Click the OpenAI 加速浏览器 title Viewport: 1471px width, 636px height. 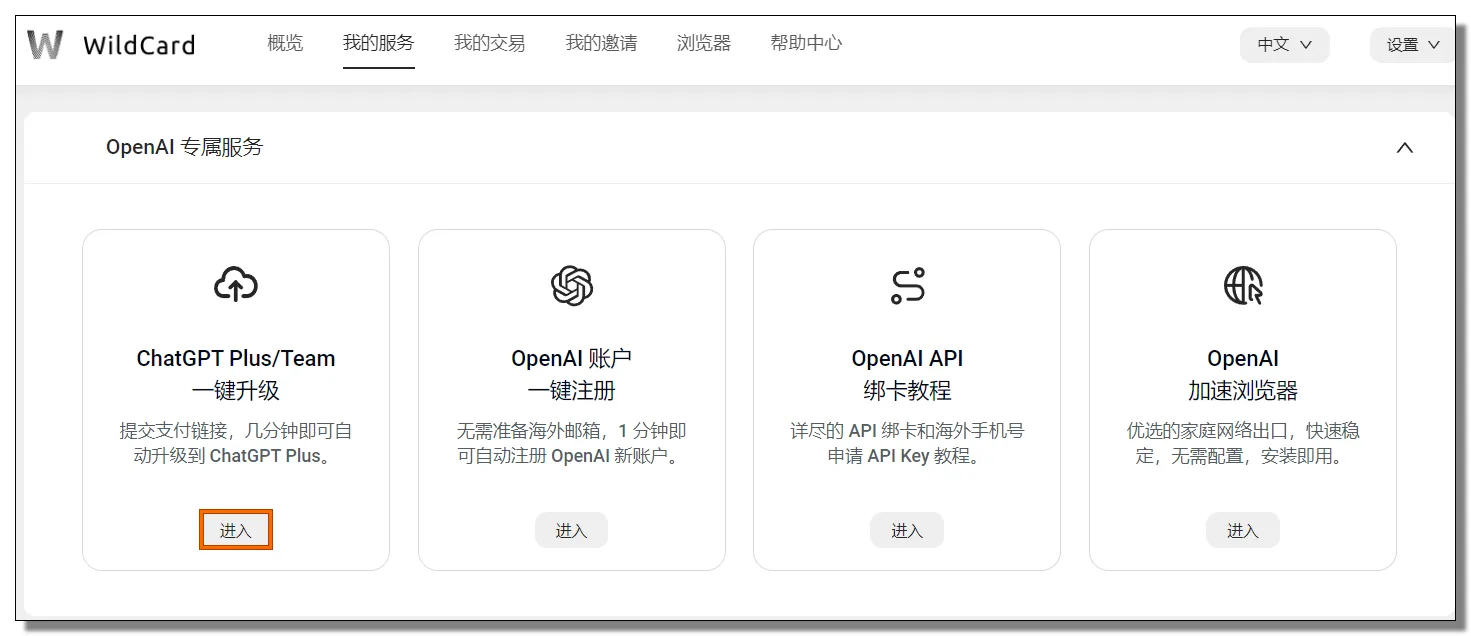[x=1243, y=374]
